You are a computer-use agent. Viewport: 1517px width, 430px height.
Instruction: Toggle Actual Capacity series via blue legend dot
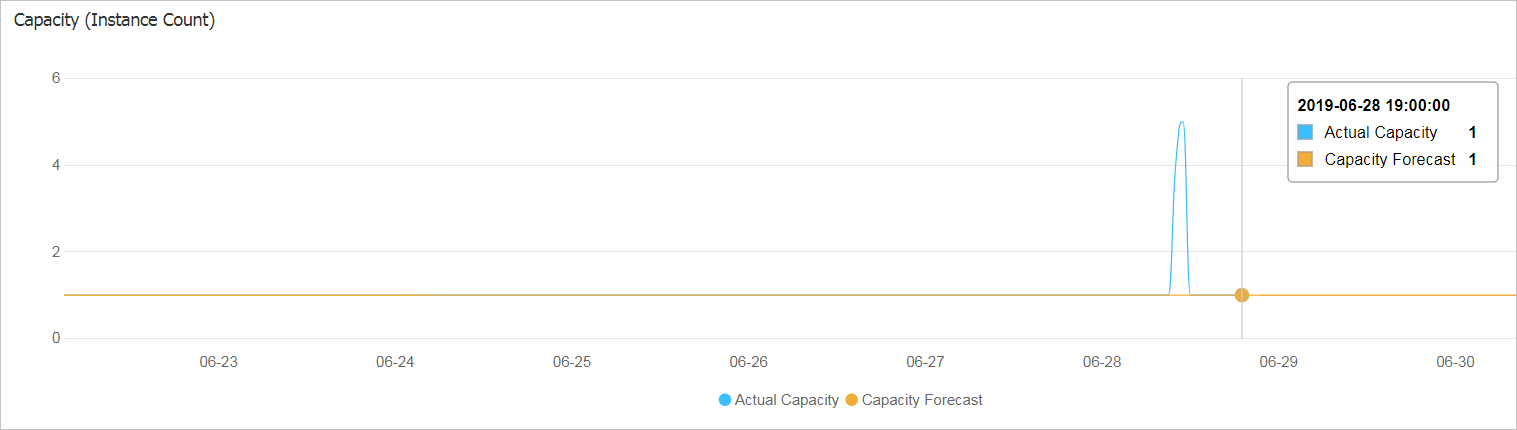[725, 400]
